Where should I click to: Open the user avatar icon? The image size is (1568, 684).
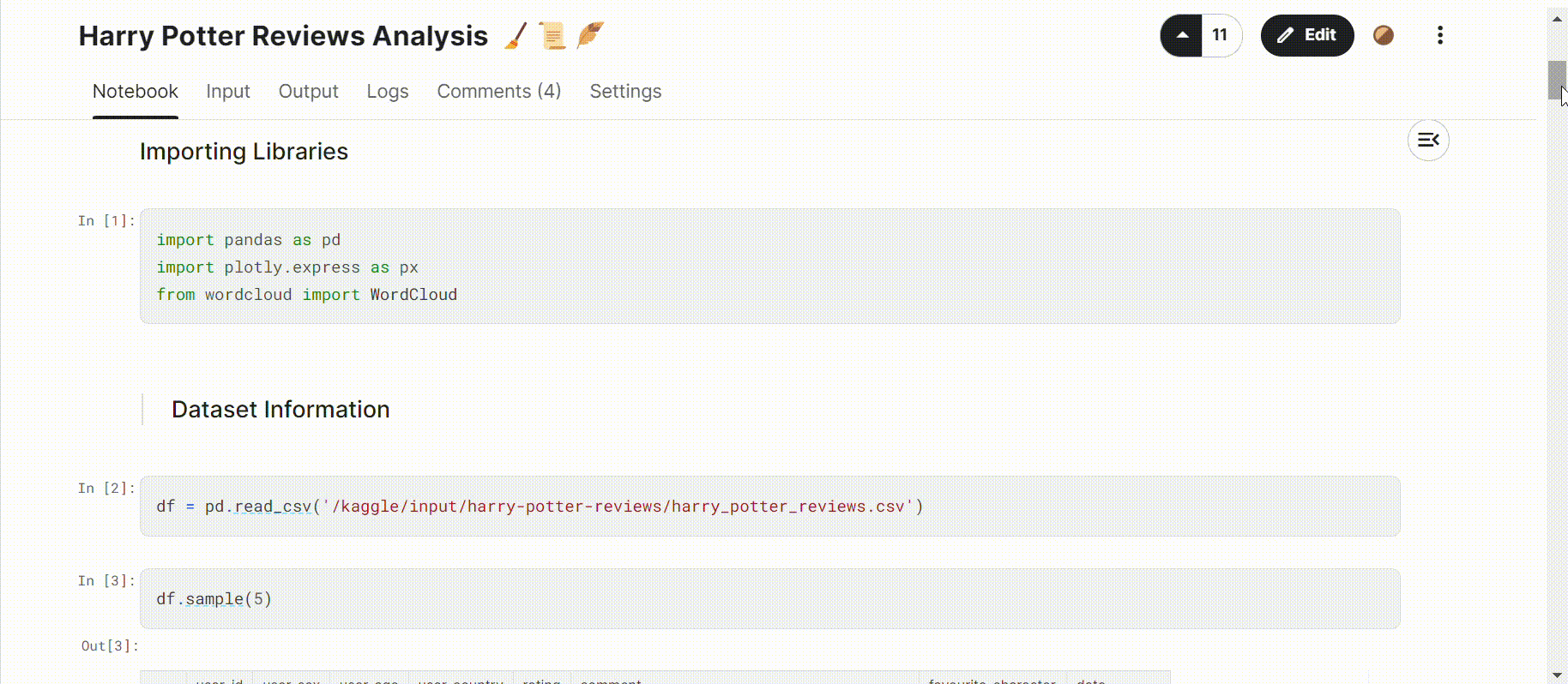coord(1383,35)
